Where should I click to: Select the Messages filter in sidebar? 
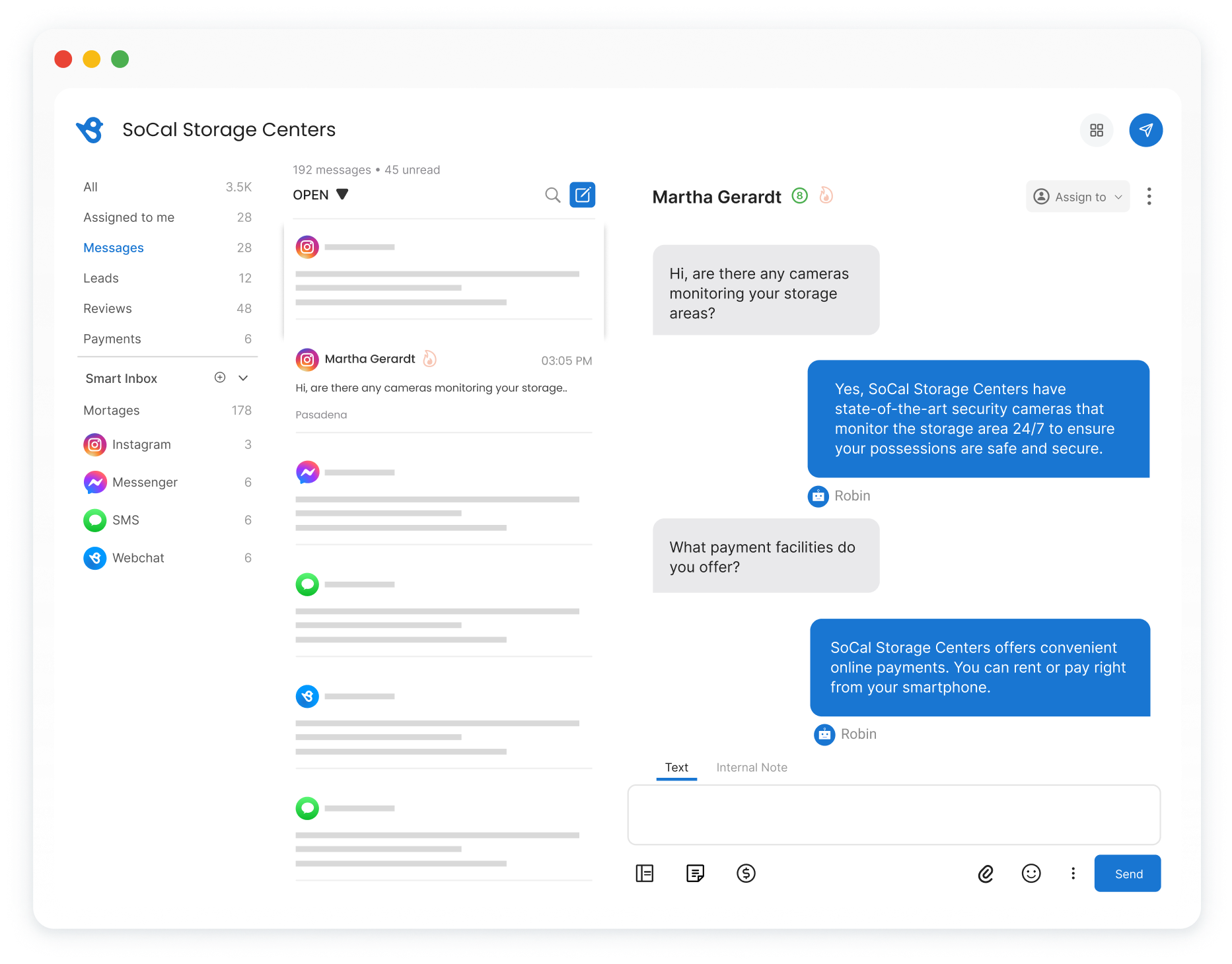(114, 248)
